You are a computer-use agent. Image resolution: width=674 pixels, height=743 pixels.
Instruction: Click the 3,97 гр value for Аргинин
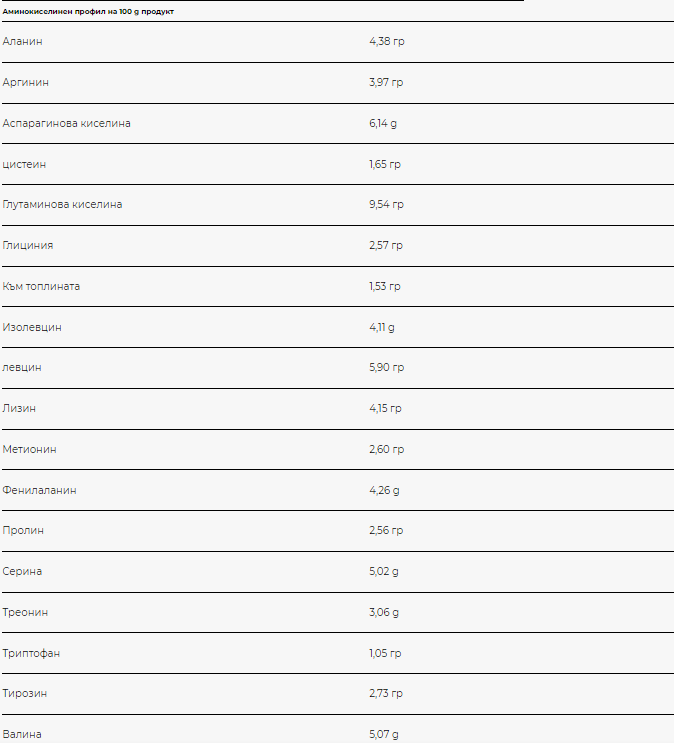click(x=386, y=82)
